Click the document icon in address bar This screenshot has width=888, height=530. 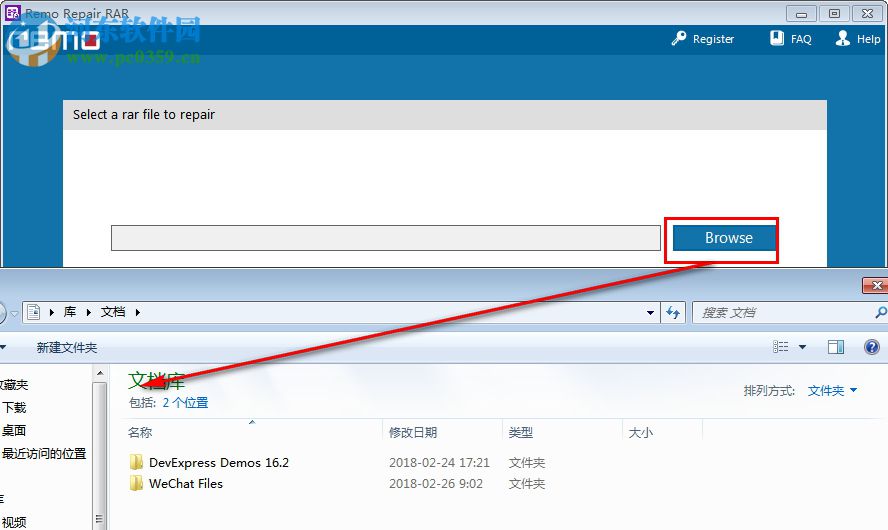33,312
